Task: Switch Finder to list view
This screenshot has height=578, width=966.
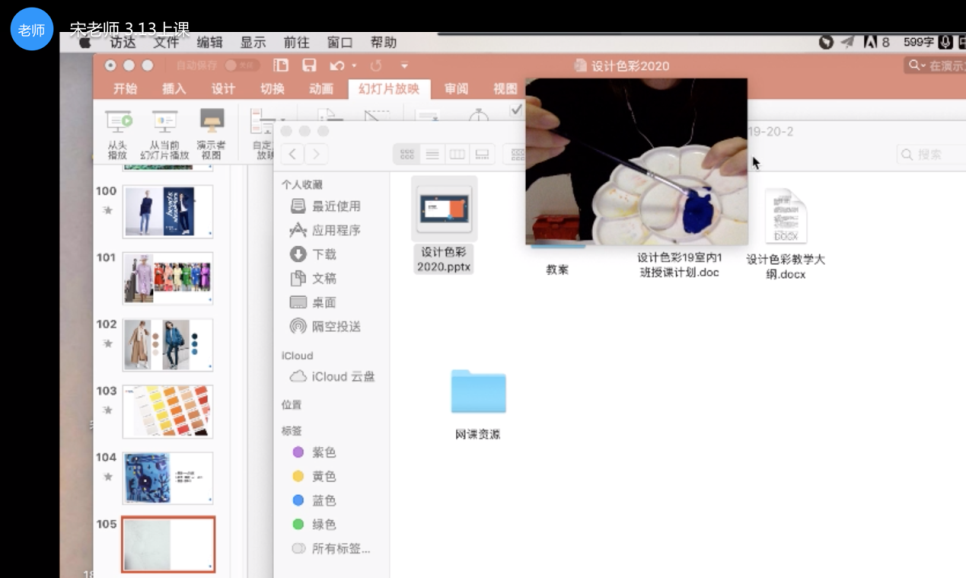Action: coord(432,154)
